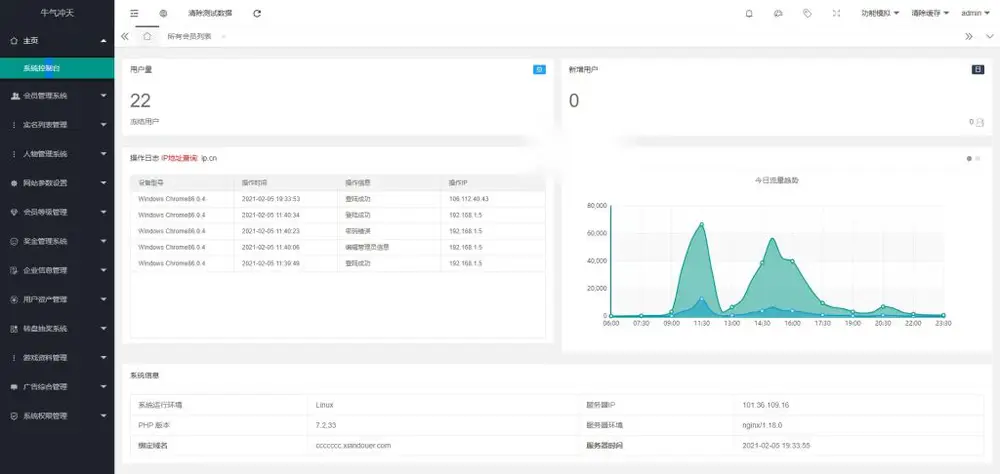The image size is (1000, 474).
Task: Click the 操作时间 column header
Action: pyautogui.click(x=254, y=182)
